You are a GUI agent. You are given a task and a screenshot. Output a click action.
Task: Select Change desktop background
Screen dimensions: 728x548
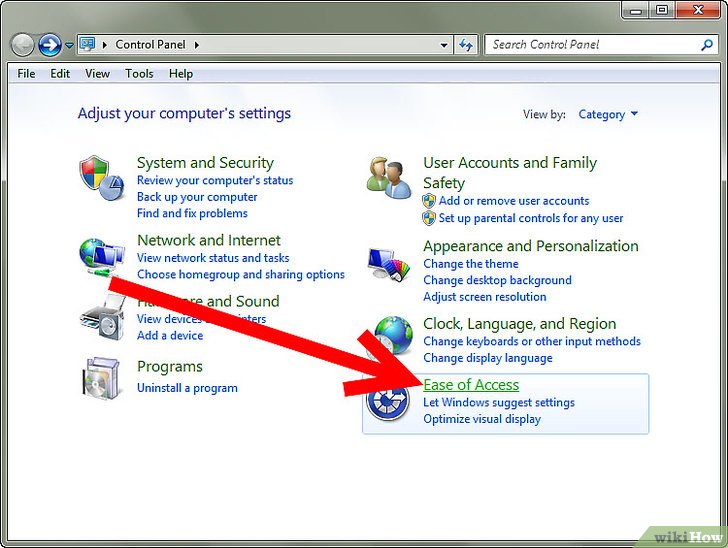[497, 281]
